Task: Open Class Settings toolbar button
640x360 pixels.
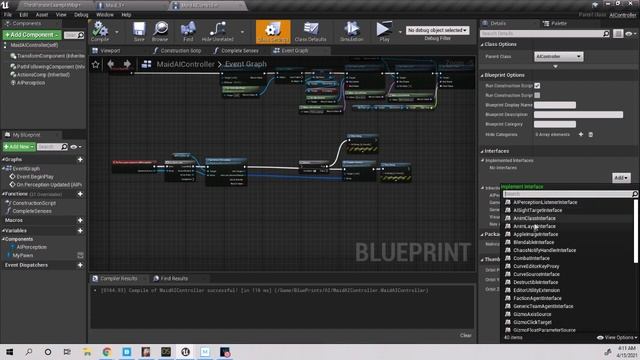Action: (273, 32)
